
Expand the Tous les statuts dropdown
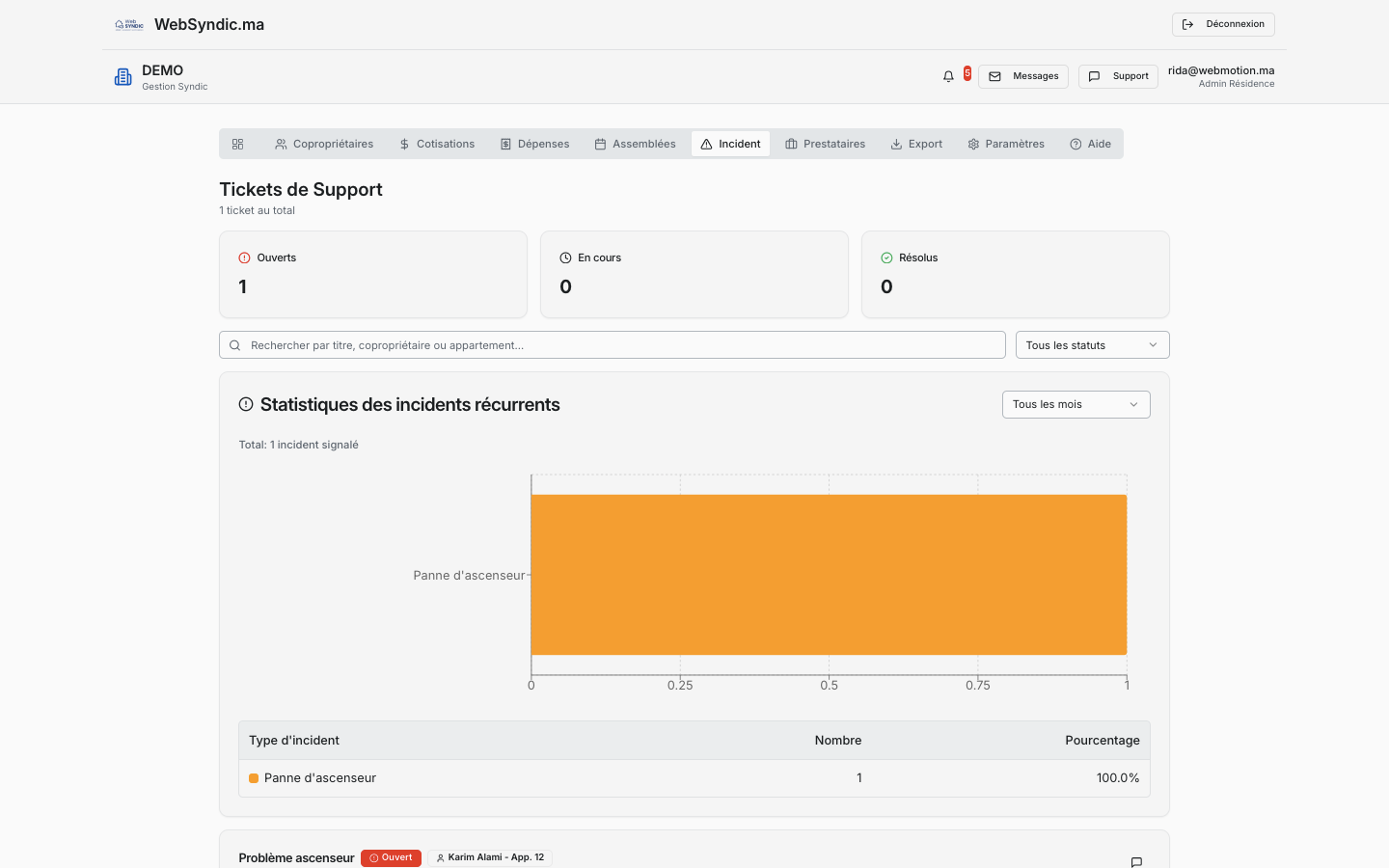1092,345
